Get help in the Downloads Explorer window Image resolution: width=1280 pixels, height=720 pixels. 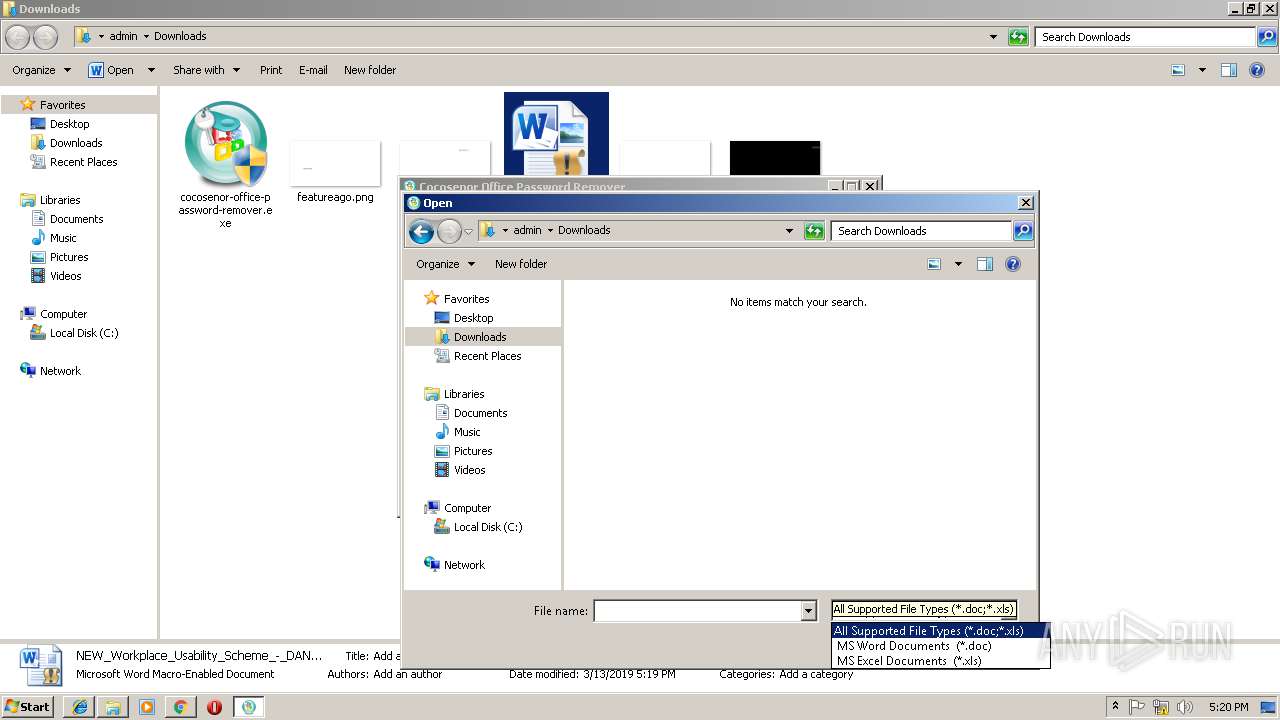(1257, 70)
